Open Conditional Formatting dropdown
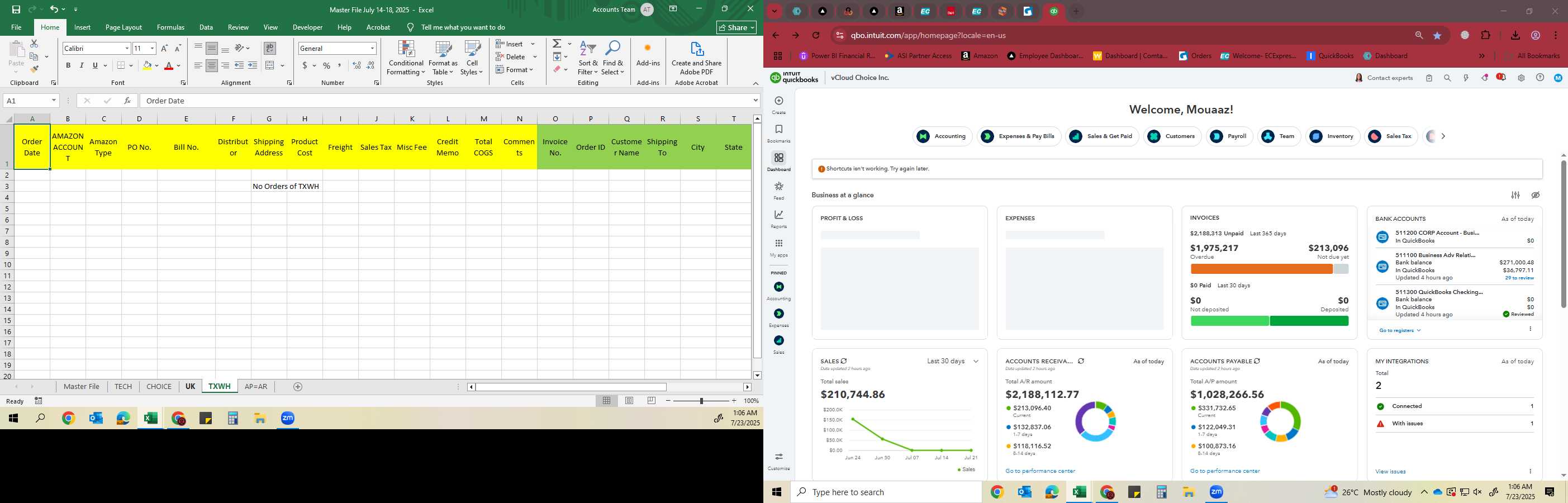 click(x=406, y=59)
